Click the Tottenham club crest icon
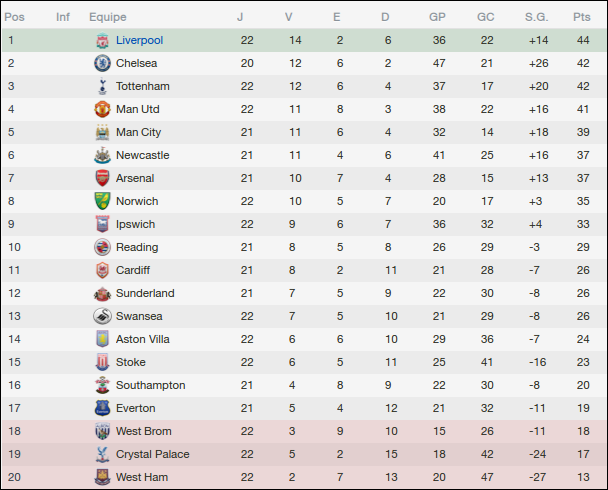 point(101,86)
